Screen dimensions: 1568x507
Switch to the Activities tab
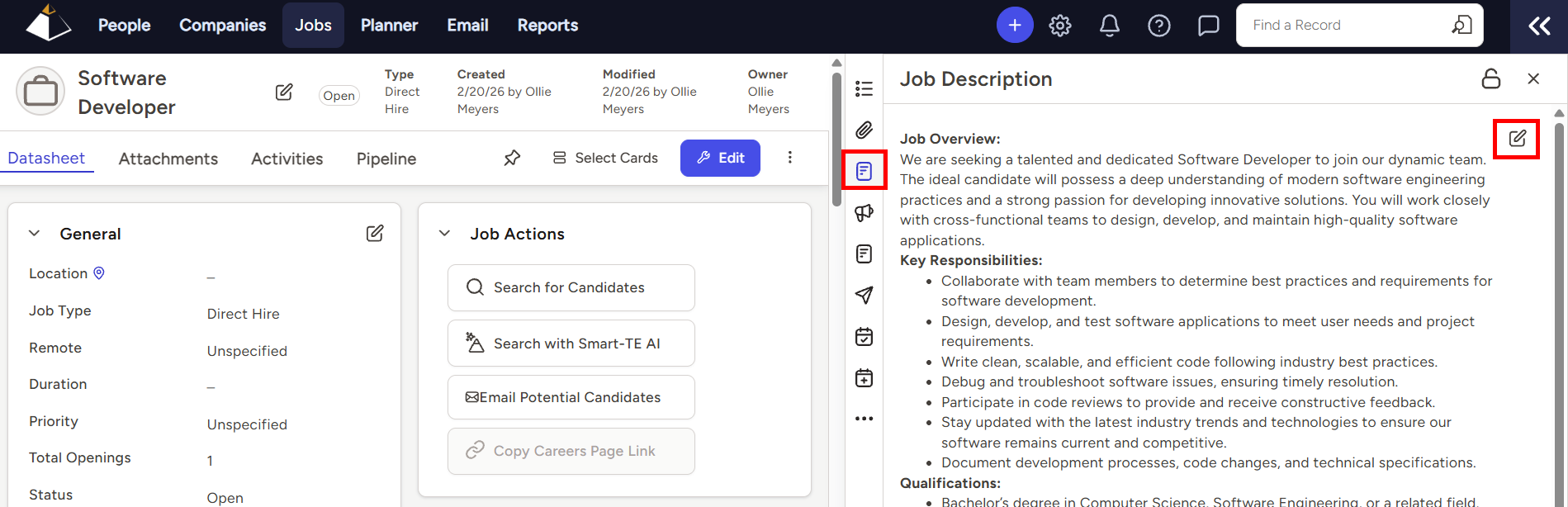[x=287, y=159]
